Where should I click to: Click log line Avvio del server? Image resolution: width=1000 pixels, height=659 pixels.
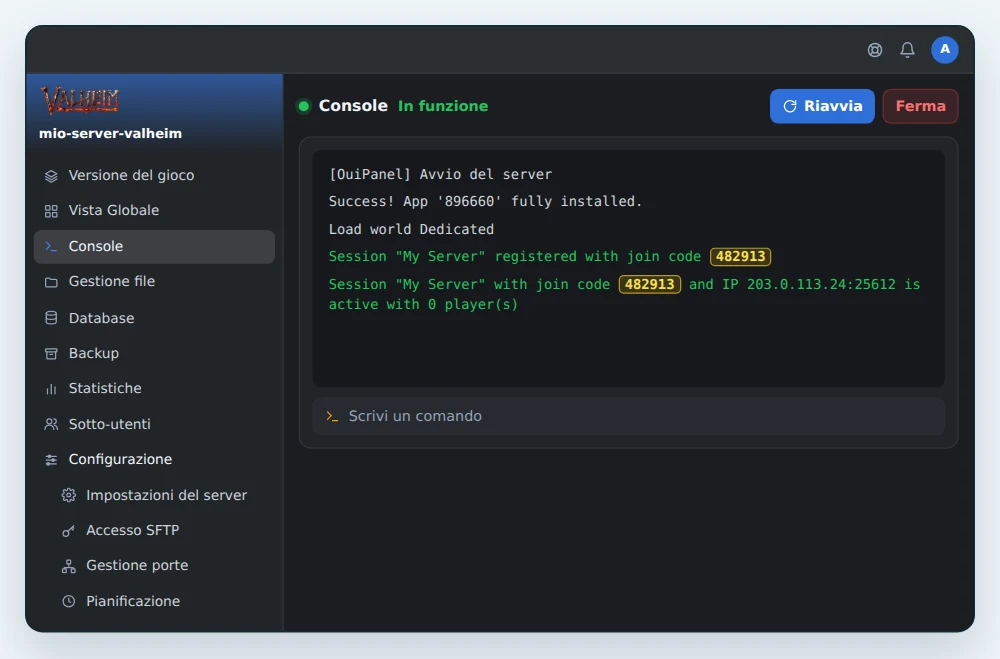click(440, 174)
